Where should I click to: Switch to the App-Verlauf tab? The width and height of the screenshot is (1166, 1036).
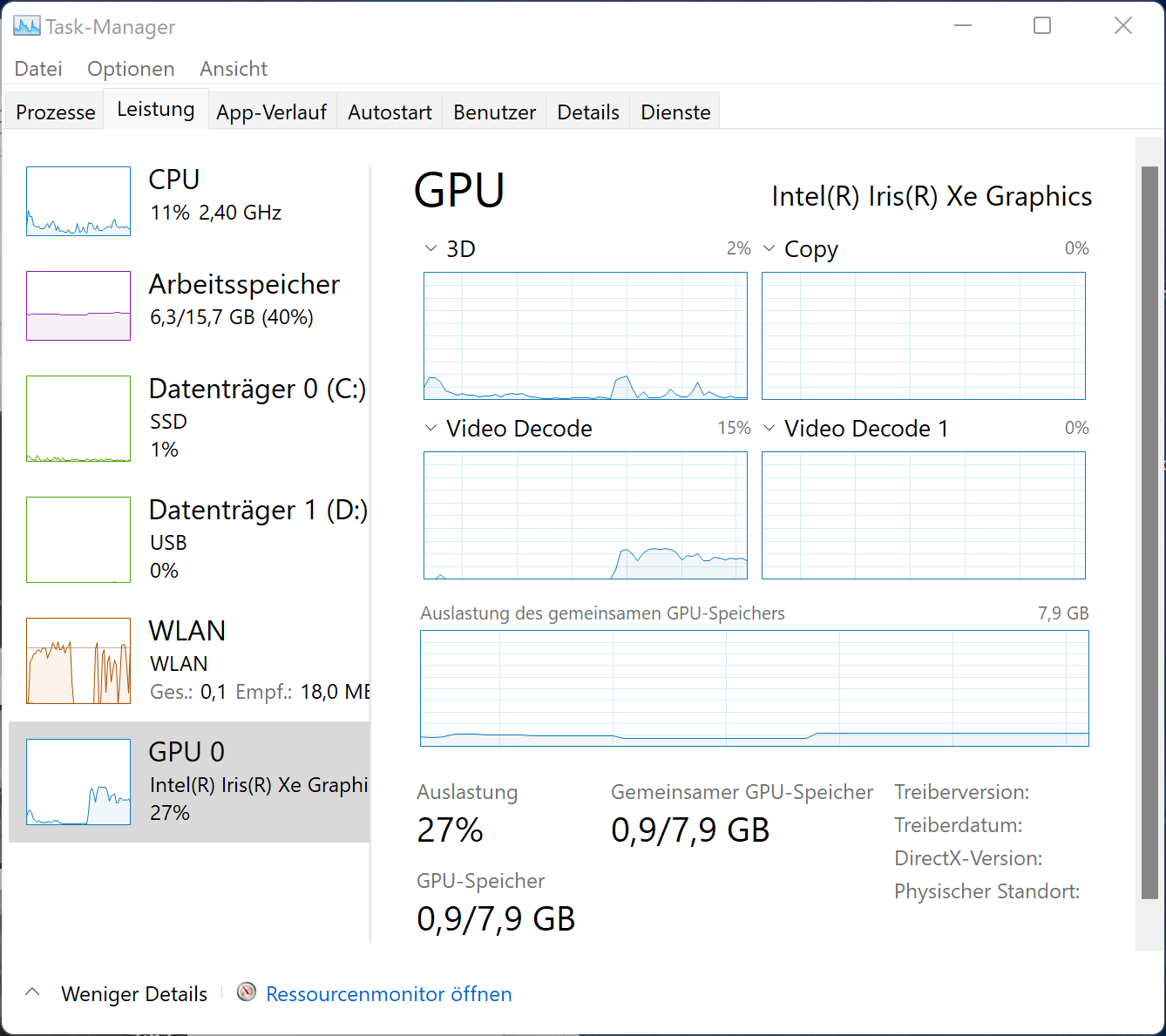pyautogui.click(x=272, y=112)
